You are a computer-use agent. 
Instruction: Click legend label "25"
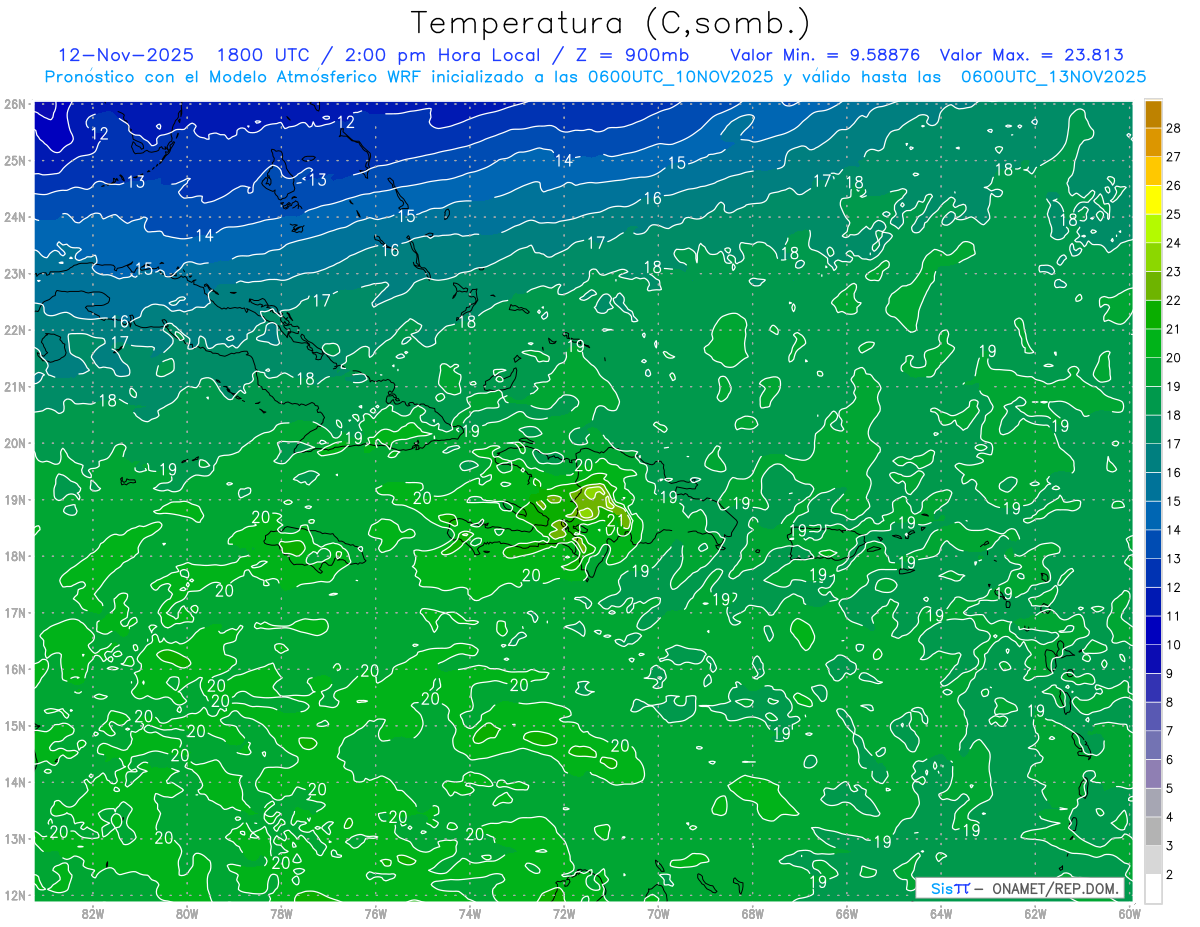coord(1173,214)
